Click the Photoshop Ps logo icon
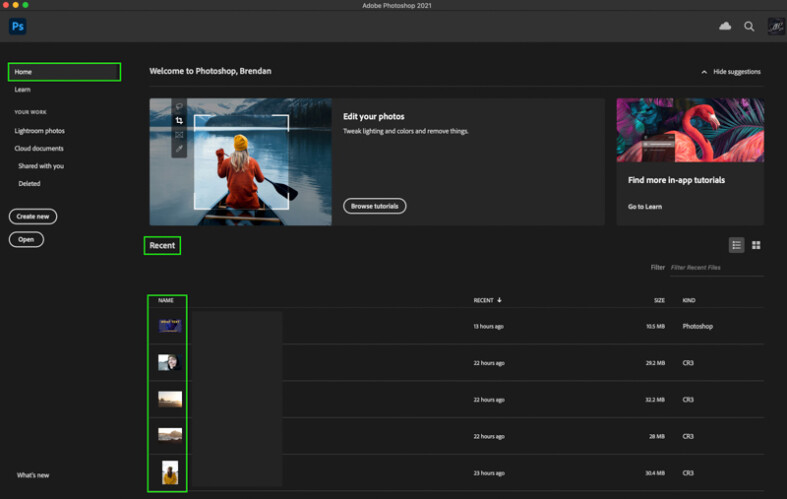Screen dimensions: 787x499 pos(17,27)
